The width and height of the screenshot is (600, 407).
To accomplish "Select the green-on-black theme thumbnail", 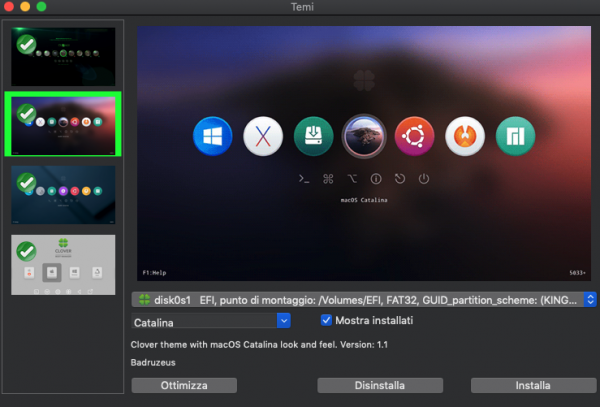I will tap(63, 57).
